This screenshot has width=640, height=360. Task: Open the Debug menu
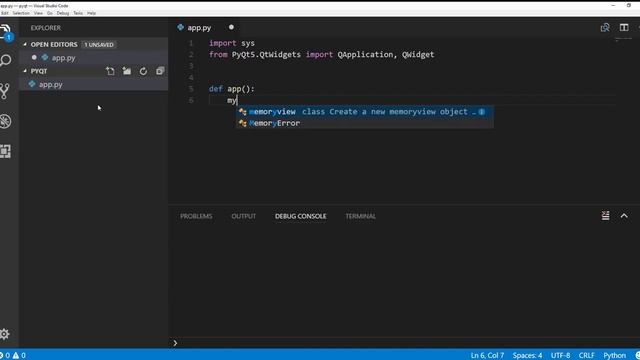[x=63, y=13]
